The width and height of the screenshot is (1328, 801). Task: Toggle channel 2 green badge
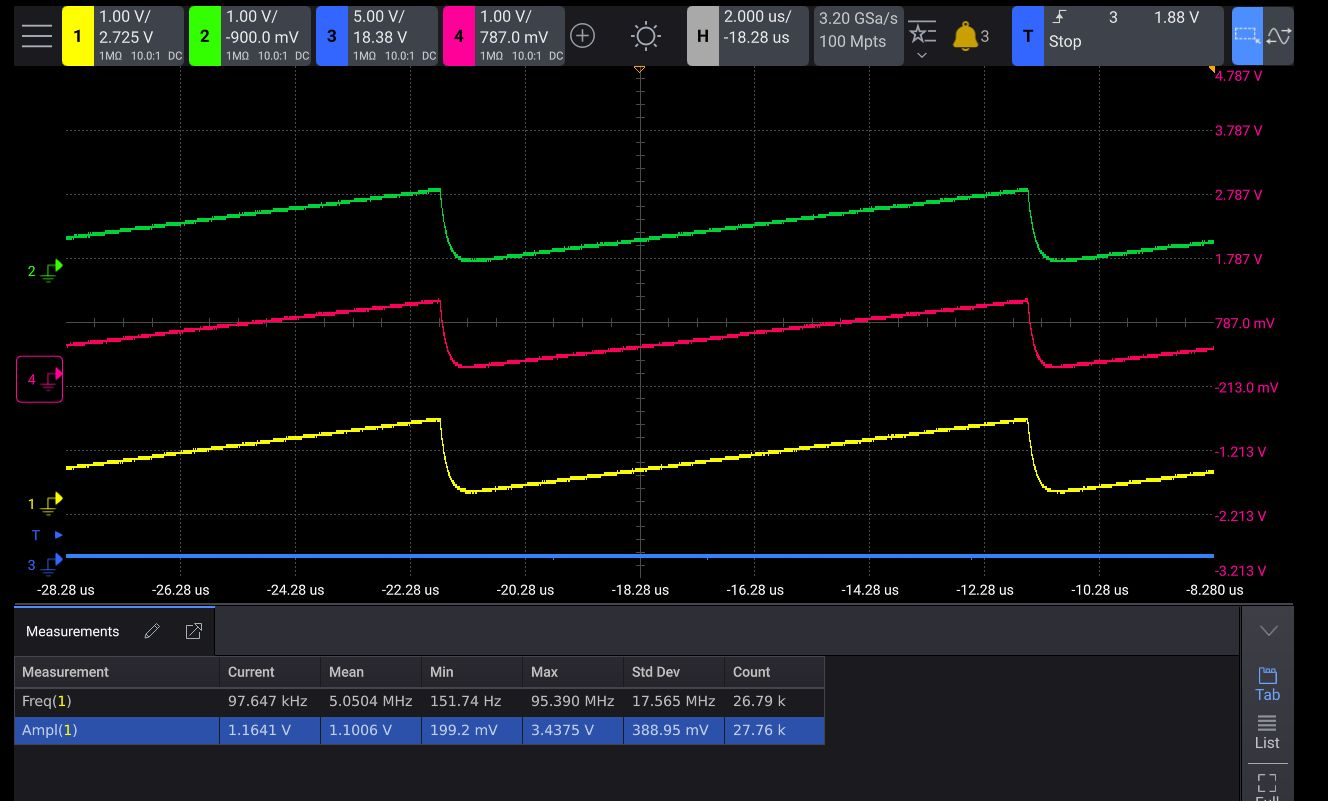pyautogui.click(x=205, y=36)
